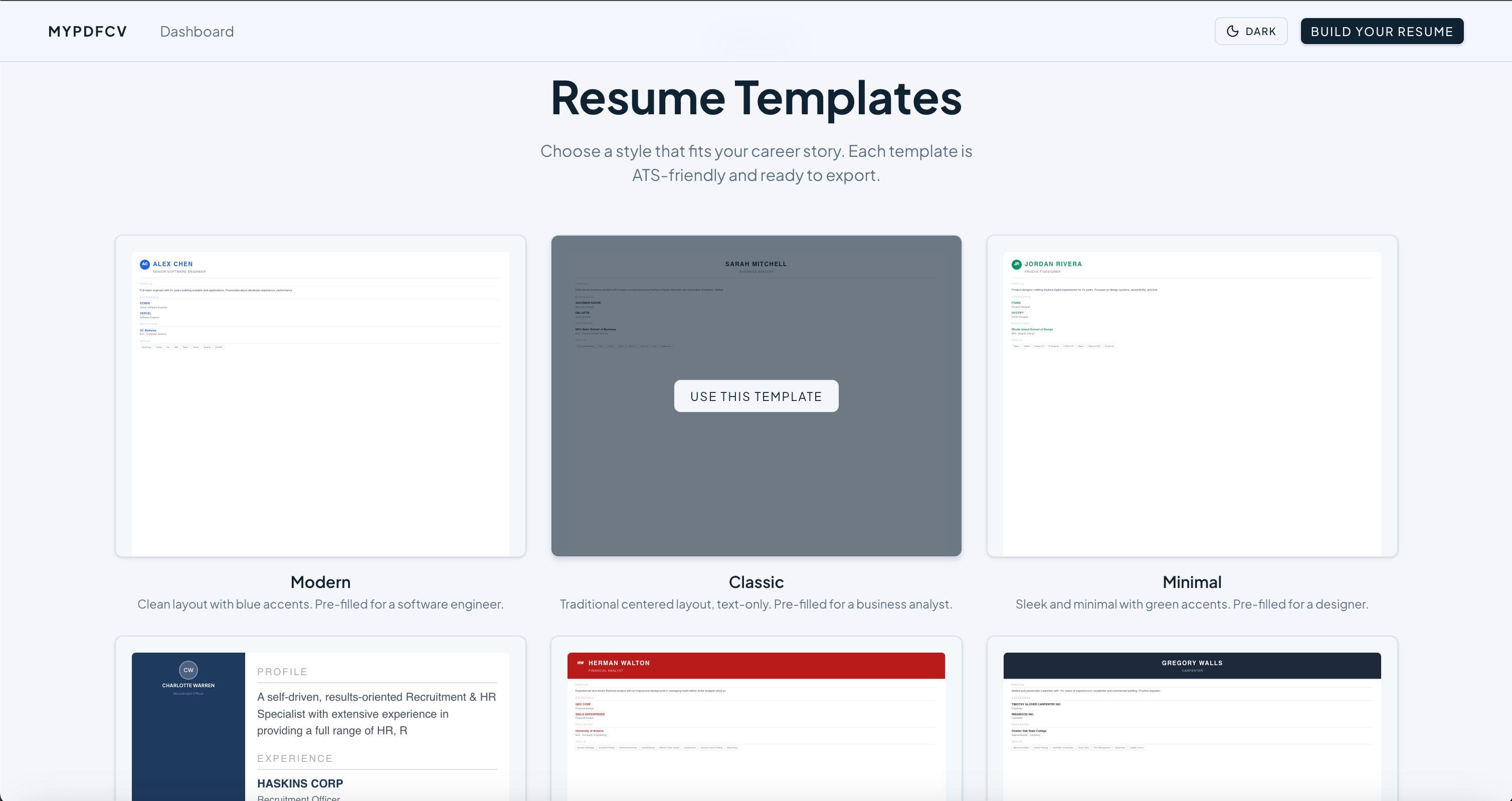The height and width of the screenshot is (801, 1512).
Task: Click the "Choose a style that fits" subtitle
Action: coord(756,163)
